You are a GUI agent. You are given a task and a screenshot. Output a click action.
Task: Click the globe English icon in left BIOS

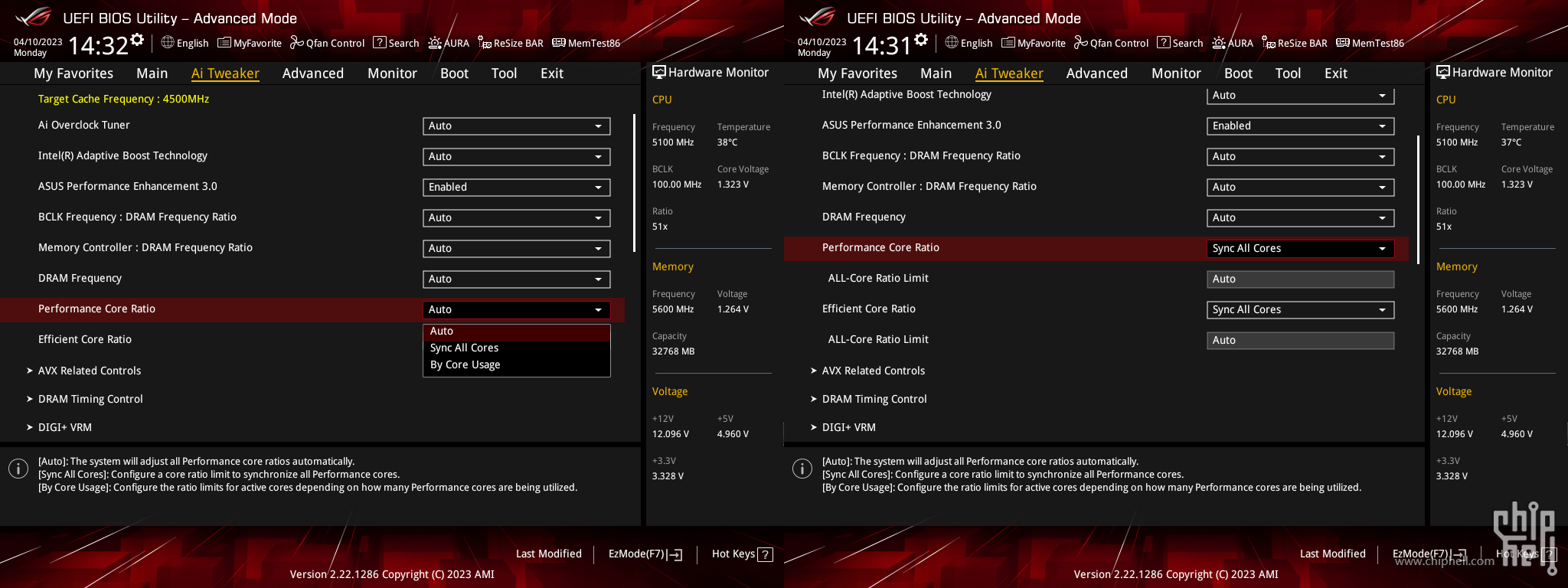168,42
